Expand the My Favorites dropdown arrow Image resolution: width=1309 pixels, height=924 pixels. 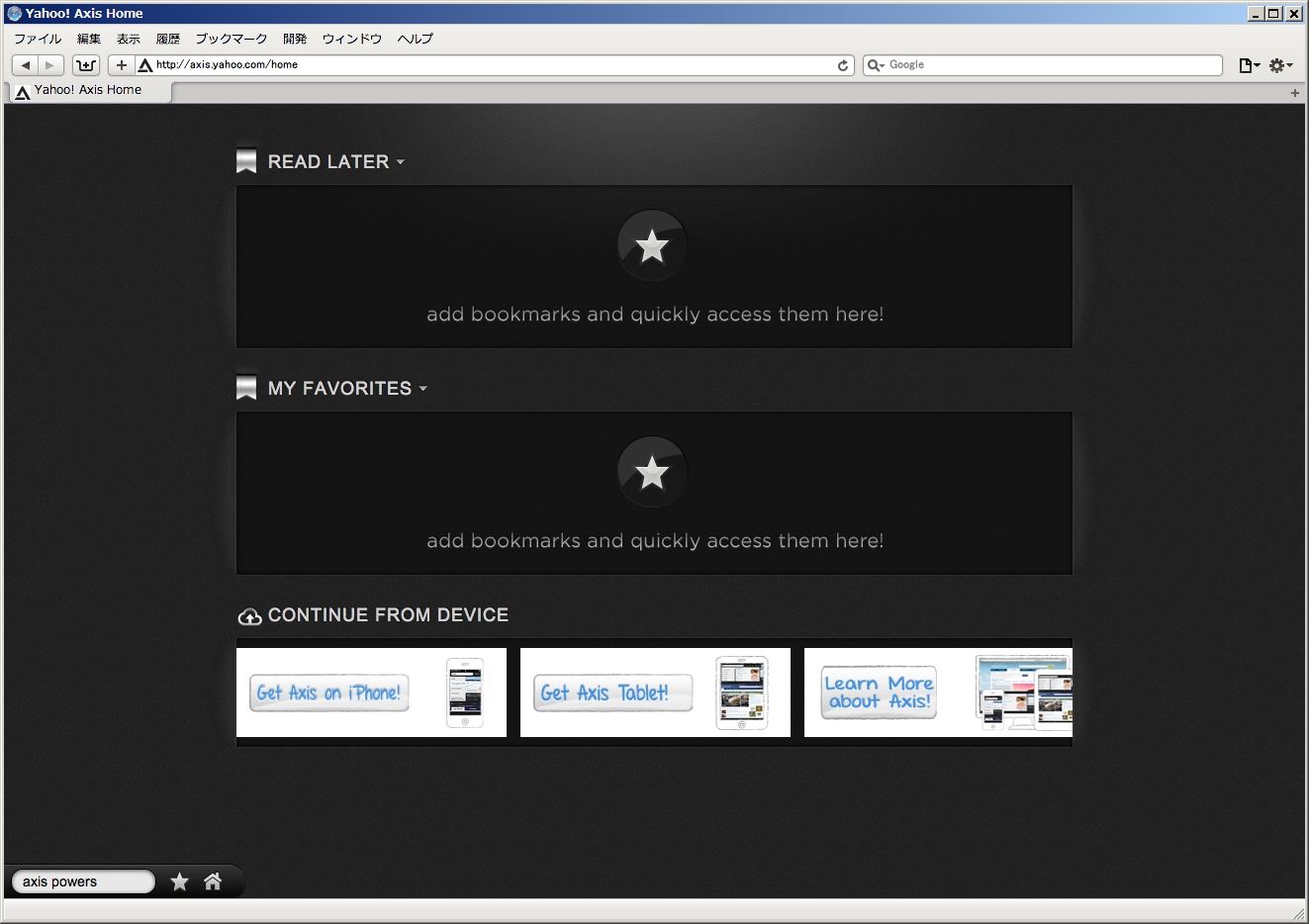point(423,389)
